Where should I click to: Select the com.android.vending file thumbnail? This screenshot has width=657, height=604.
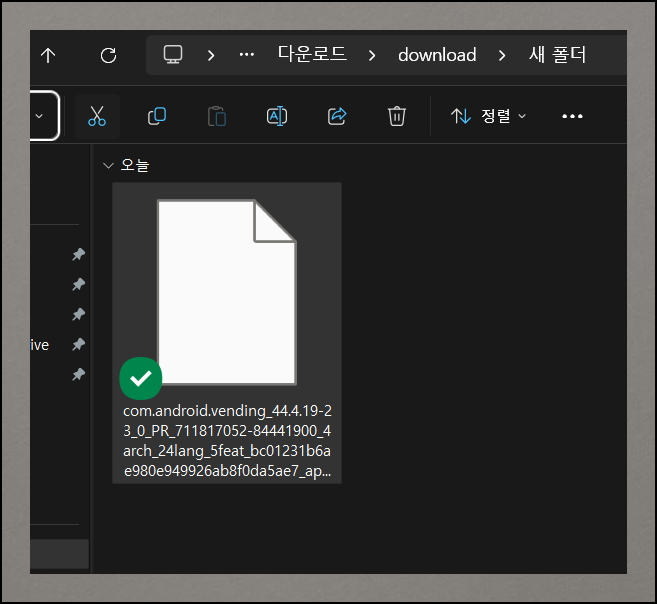227,292
